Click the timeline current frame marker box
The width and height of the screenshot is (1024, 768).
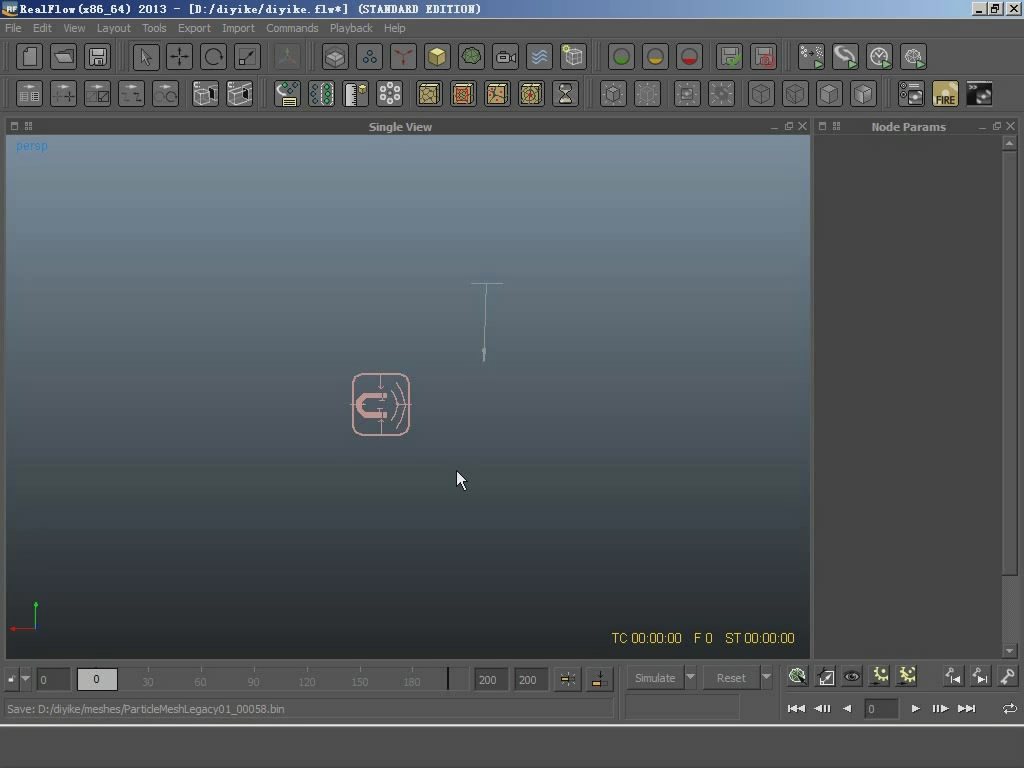(x=97, y=679)
